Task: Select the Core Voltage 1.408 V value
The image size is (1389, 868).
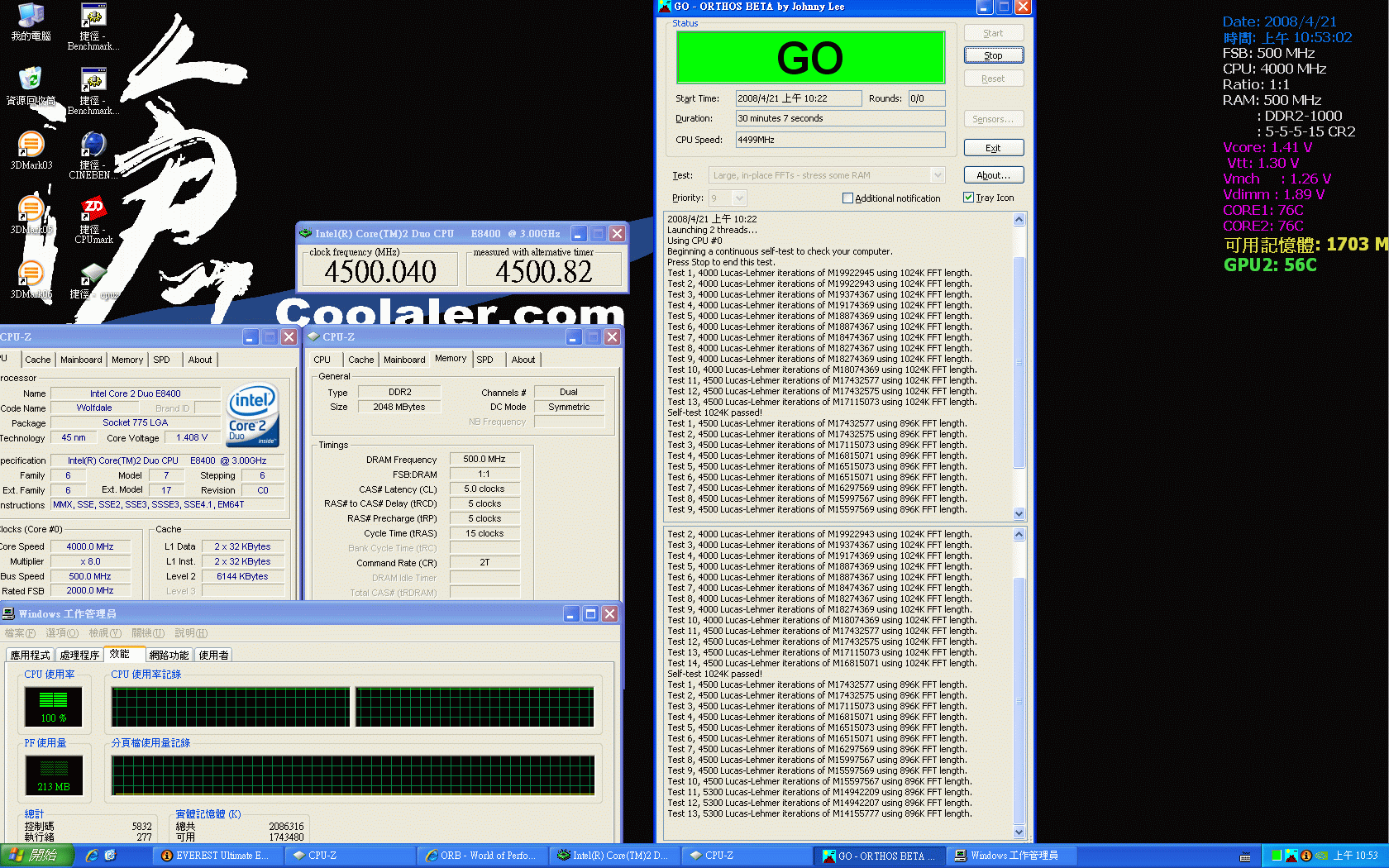Action: click(192, 437)
